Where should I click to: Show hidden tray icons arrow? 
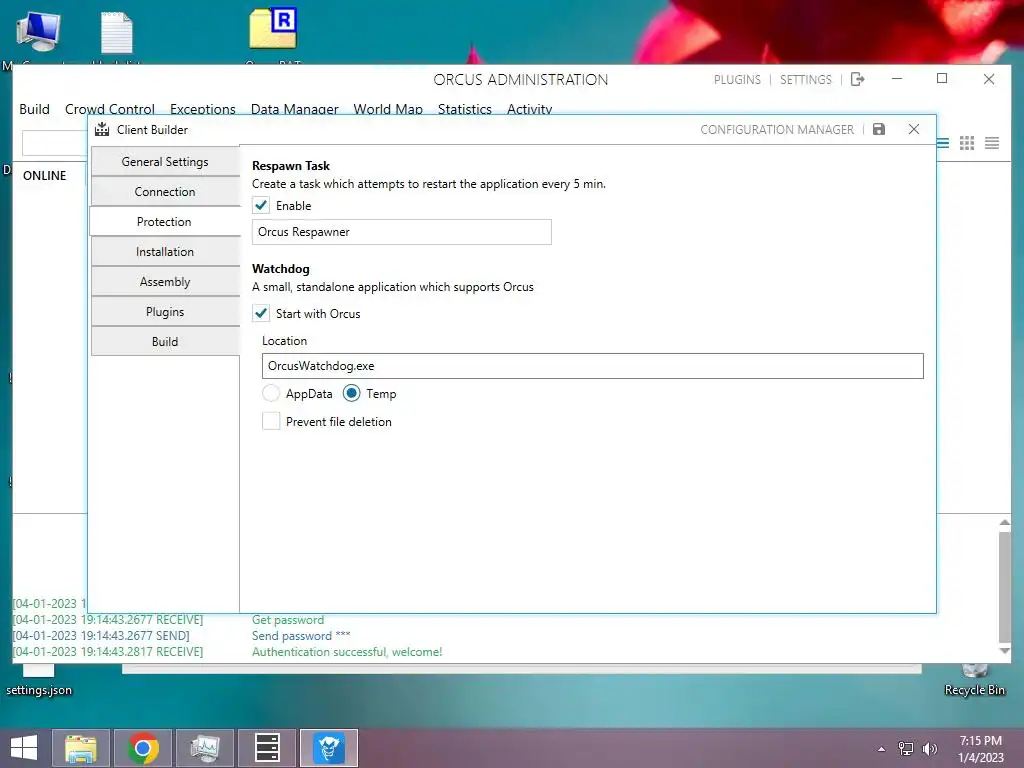(882, 749)
